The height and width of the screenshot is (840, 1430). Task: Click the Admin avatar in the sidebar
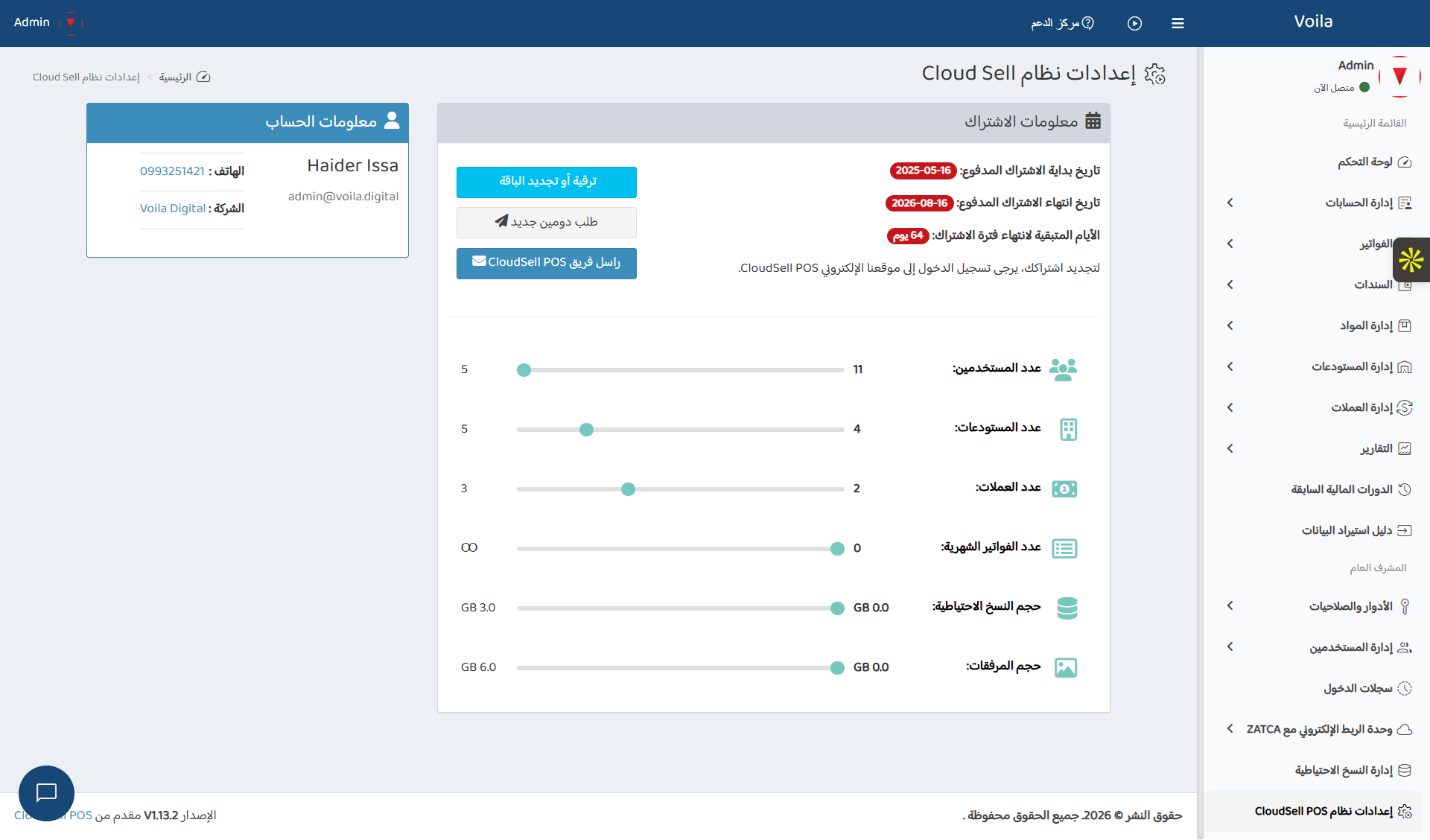click(1400, 76)
